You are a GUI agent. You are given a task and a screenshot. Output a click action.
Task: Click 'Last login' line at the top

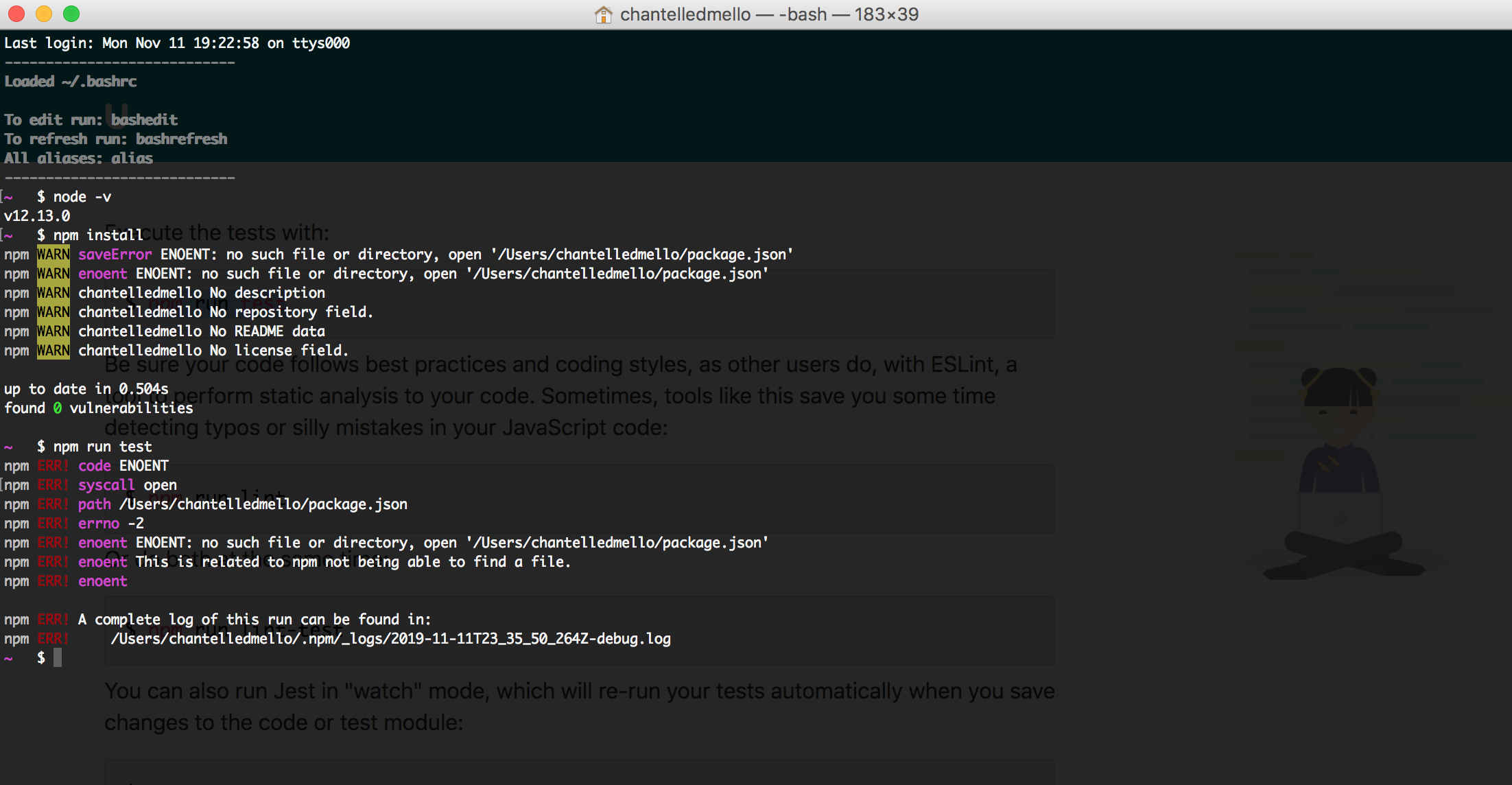(x=177, y=43)
